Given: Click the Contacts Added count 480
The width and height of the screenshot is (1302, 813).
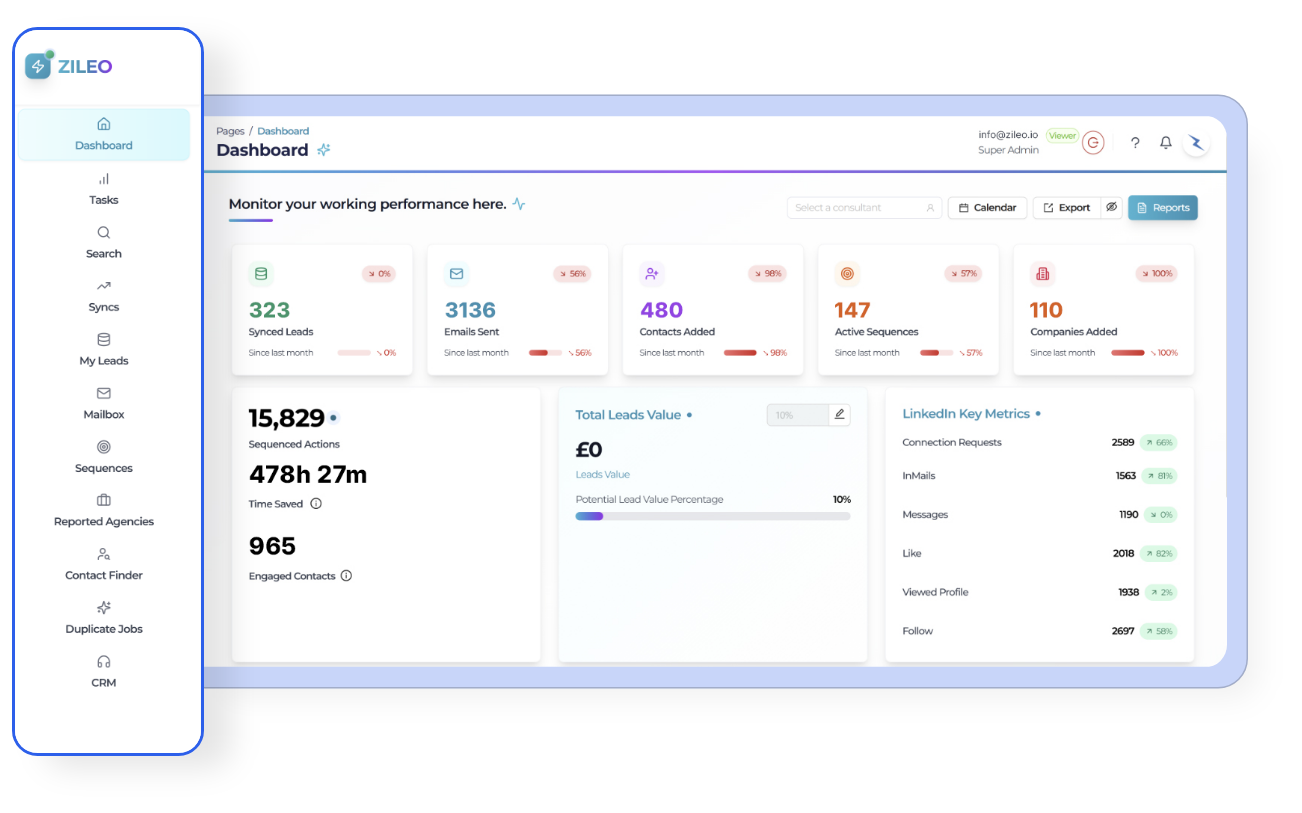Looking at the screenshot, I should point(661,310).
